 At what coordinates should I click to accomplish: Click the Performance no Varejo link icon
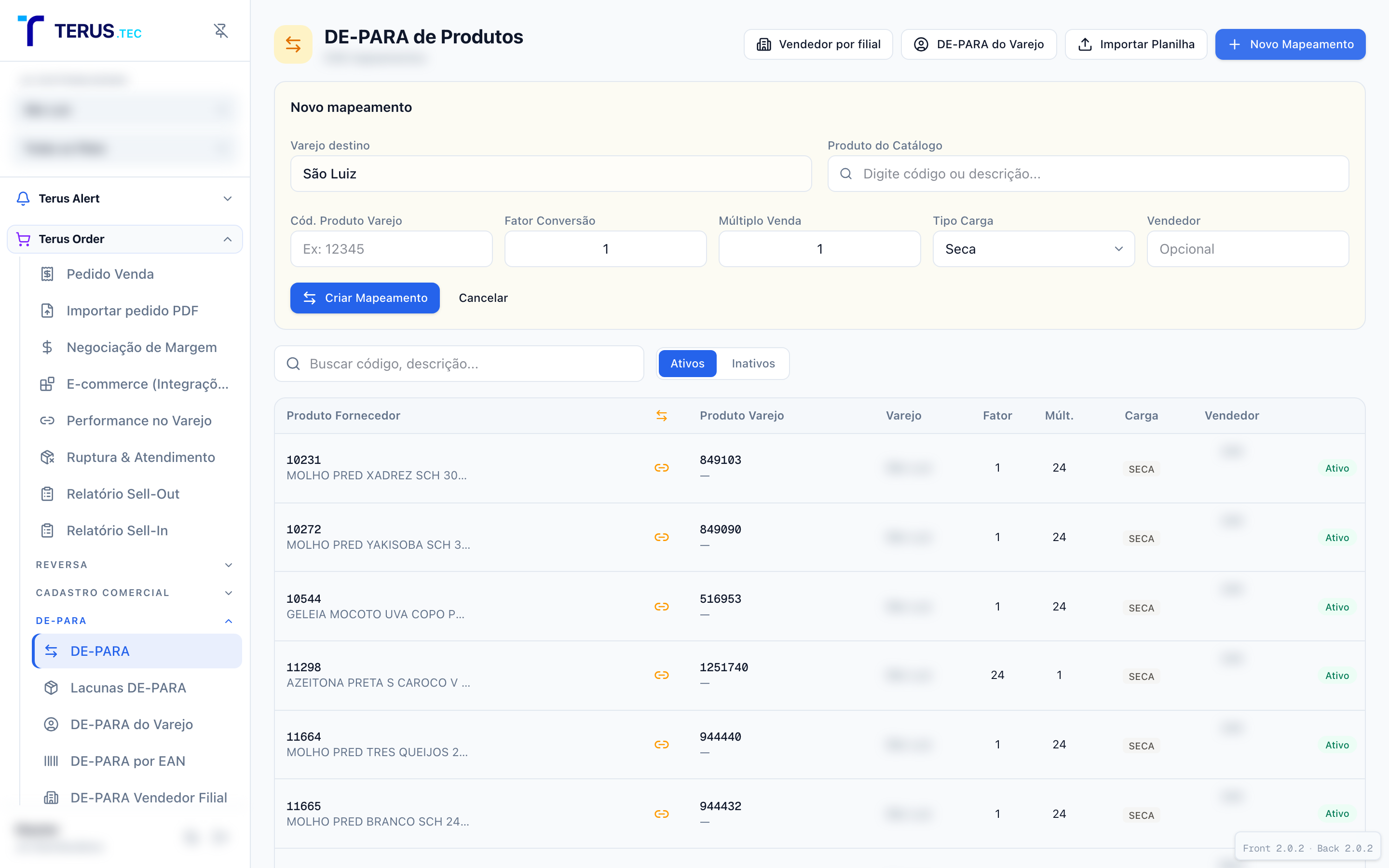47,421
